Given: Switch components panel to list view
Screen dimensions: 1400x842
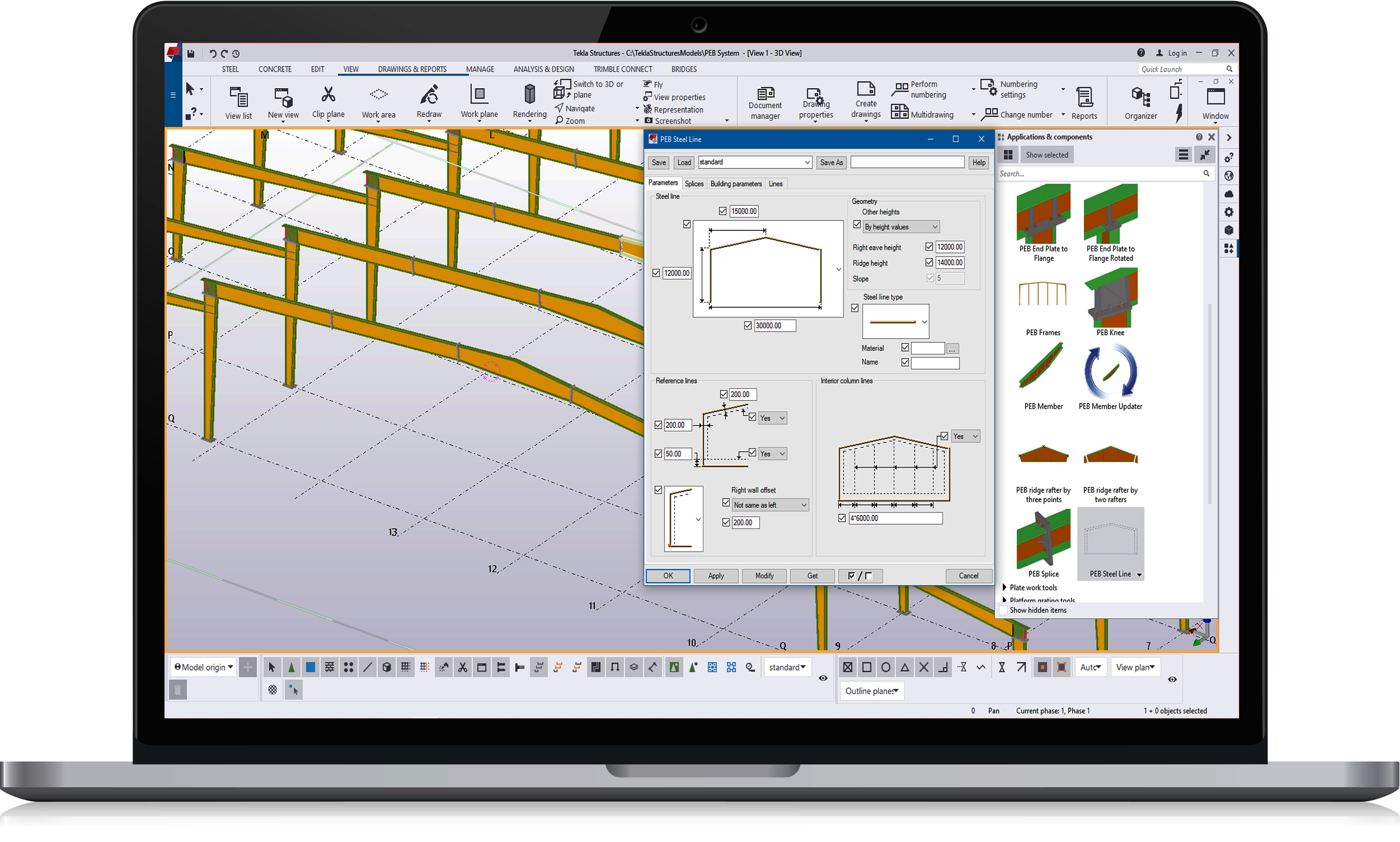Looking at the screenshot, I should 1183,155.
